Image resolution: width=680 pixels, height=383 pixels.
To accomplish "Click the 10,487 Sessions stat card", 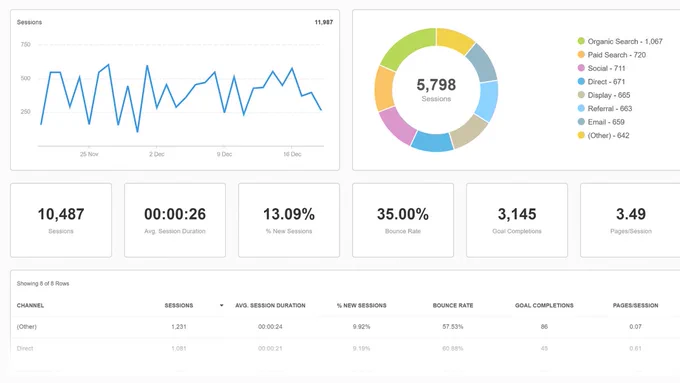I will pyautogui.click(x=61, y=220).
